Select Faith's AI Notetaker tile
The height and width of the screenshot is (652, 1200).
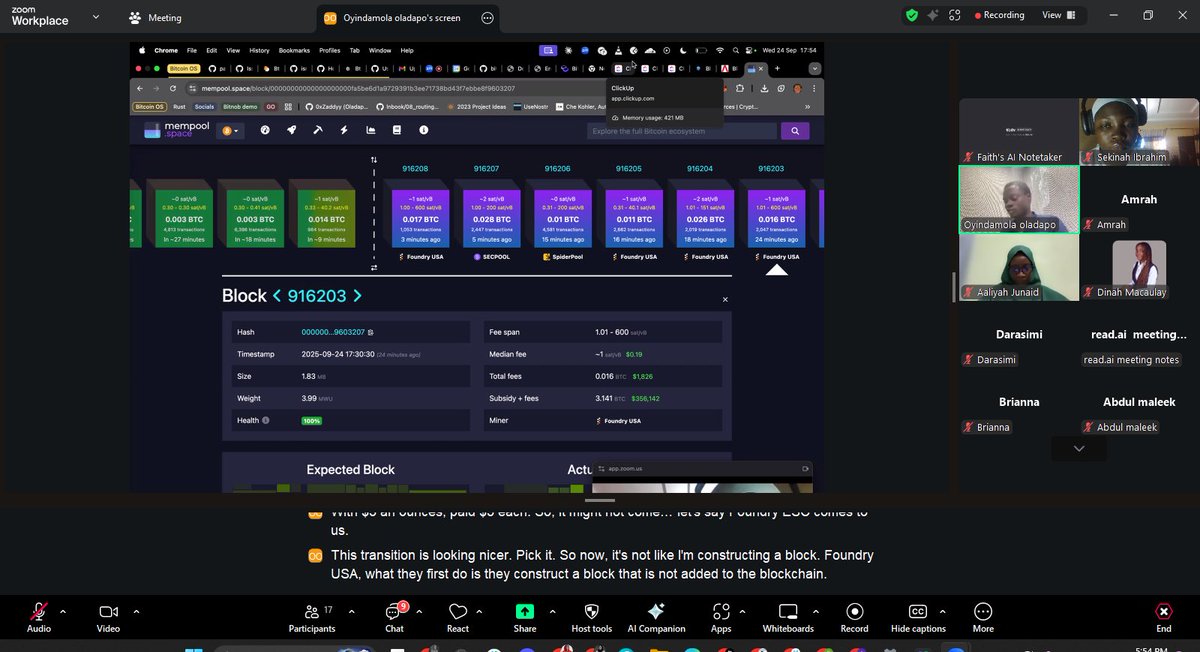[1019, 132]
